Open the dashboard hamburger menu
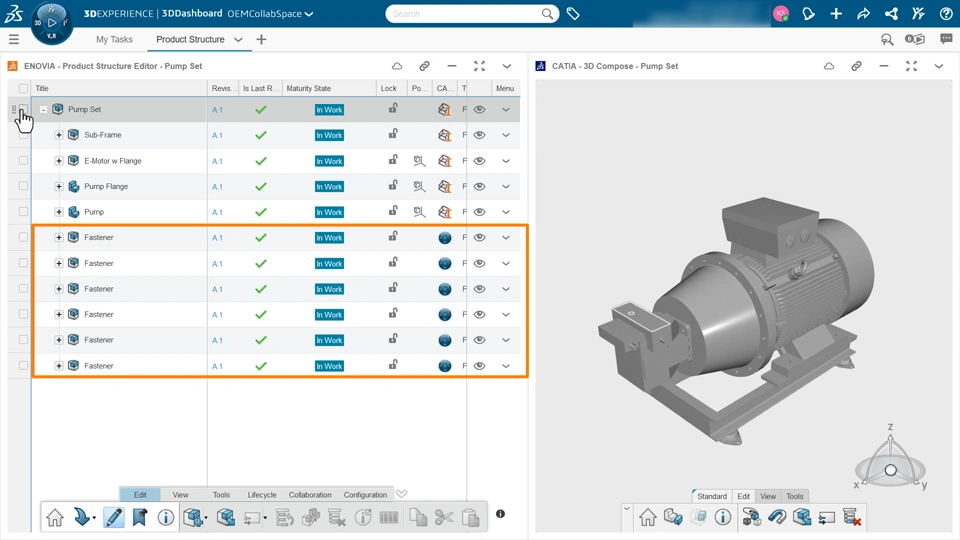Image resolution: width=960 pixels, height=540 pixels. tap(13, 39)
